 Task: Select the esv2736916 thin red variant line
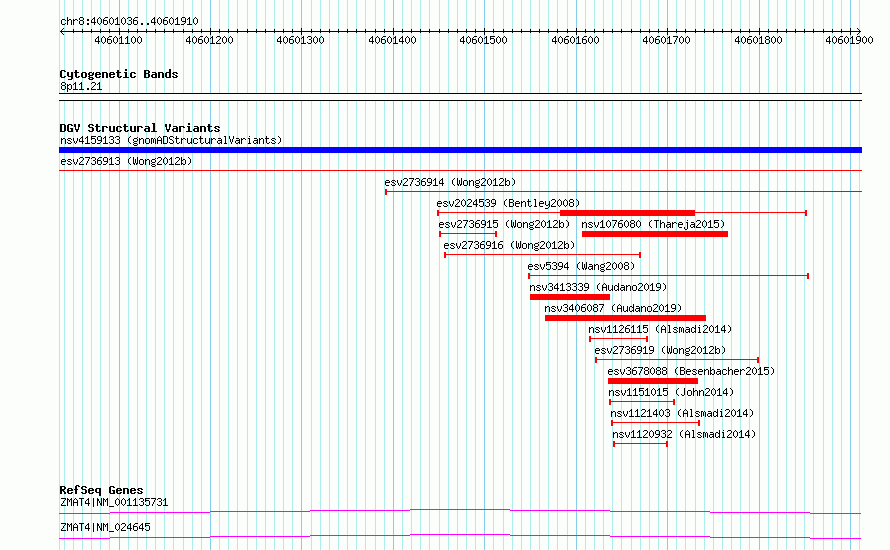pos(543,255)
